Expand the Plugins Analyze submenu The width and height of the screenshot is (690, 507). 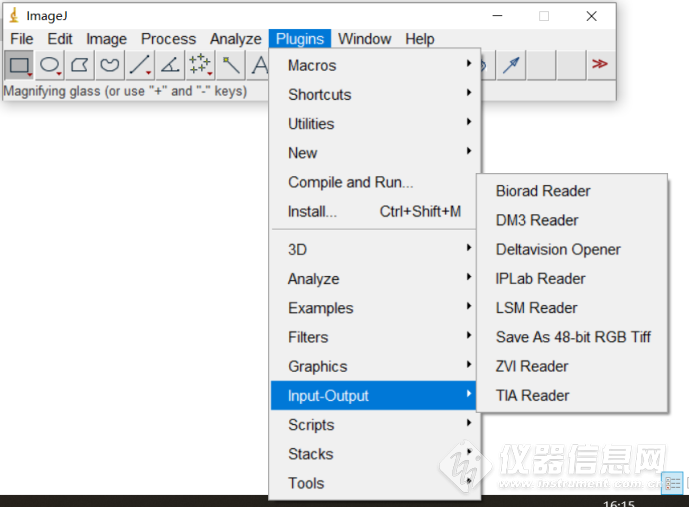coord(374,279)
